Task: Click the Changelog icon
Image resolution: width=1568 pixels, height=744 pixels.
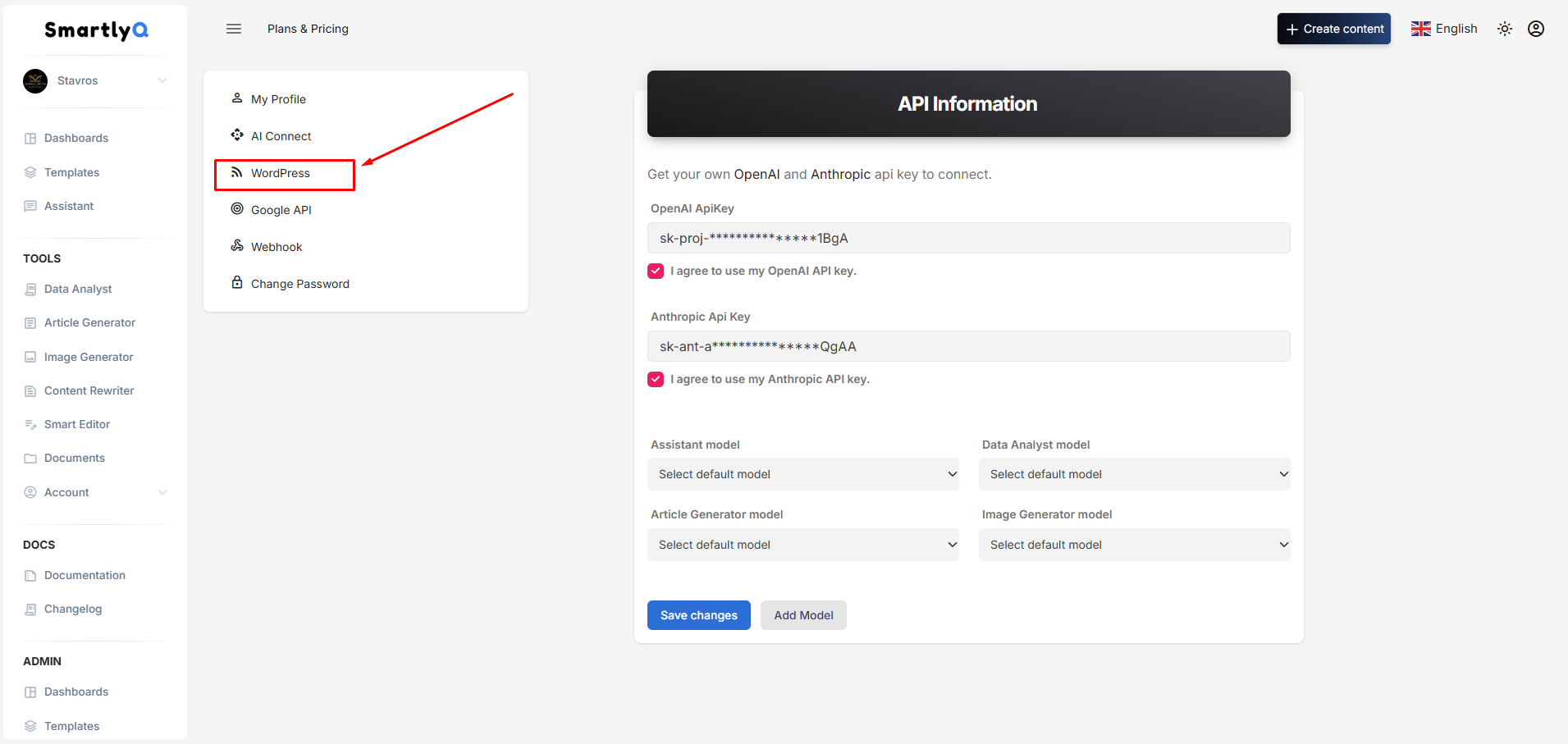Action: click(30, 609)
